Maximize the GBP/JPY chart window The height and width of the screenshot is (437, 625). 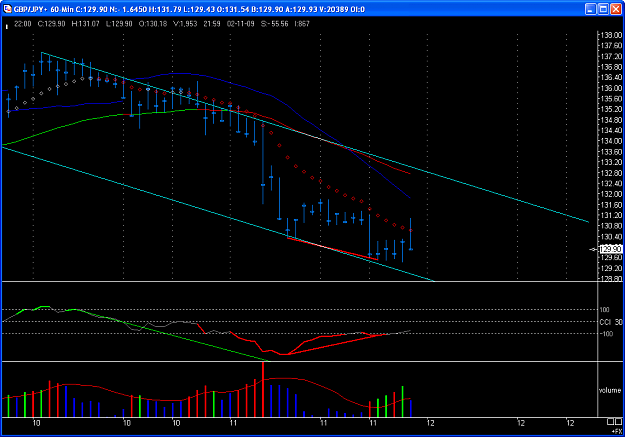pyautogui.click(x=603, y=9)
